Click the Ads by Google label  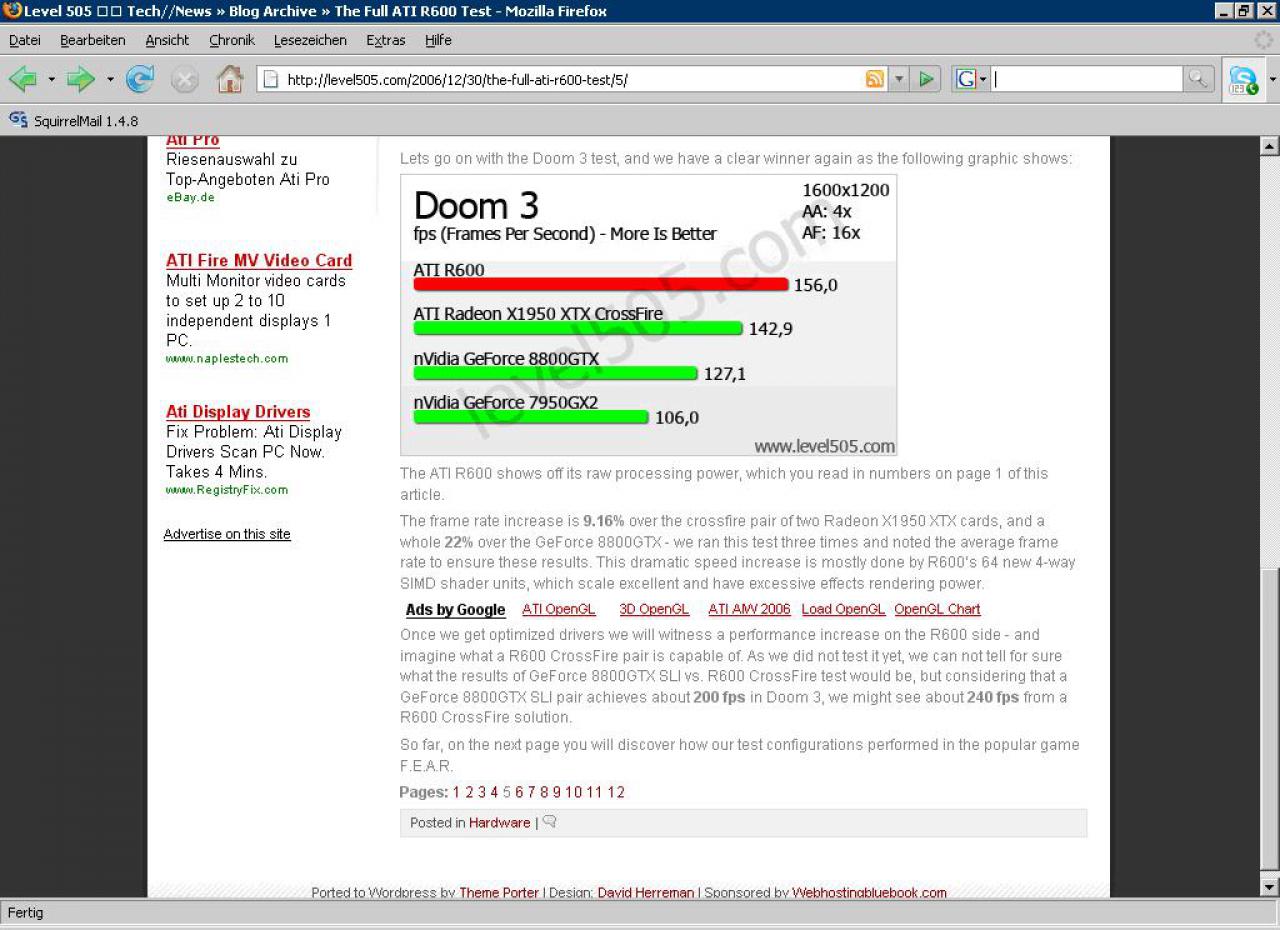(455, 610)
